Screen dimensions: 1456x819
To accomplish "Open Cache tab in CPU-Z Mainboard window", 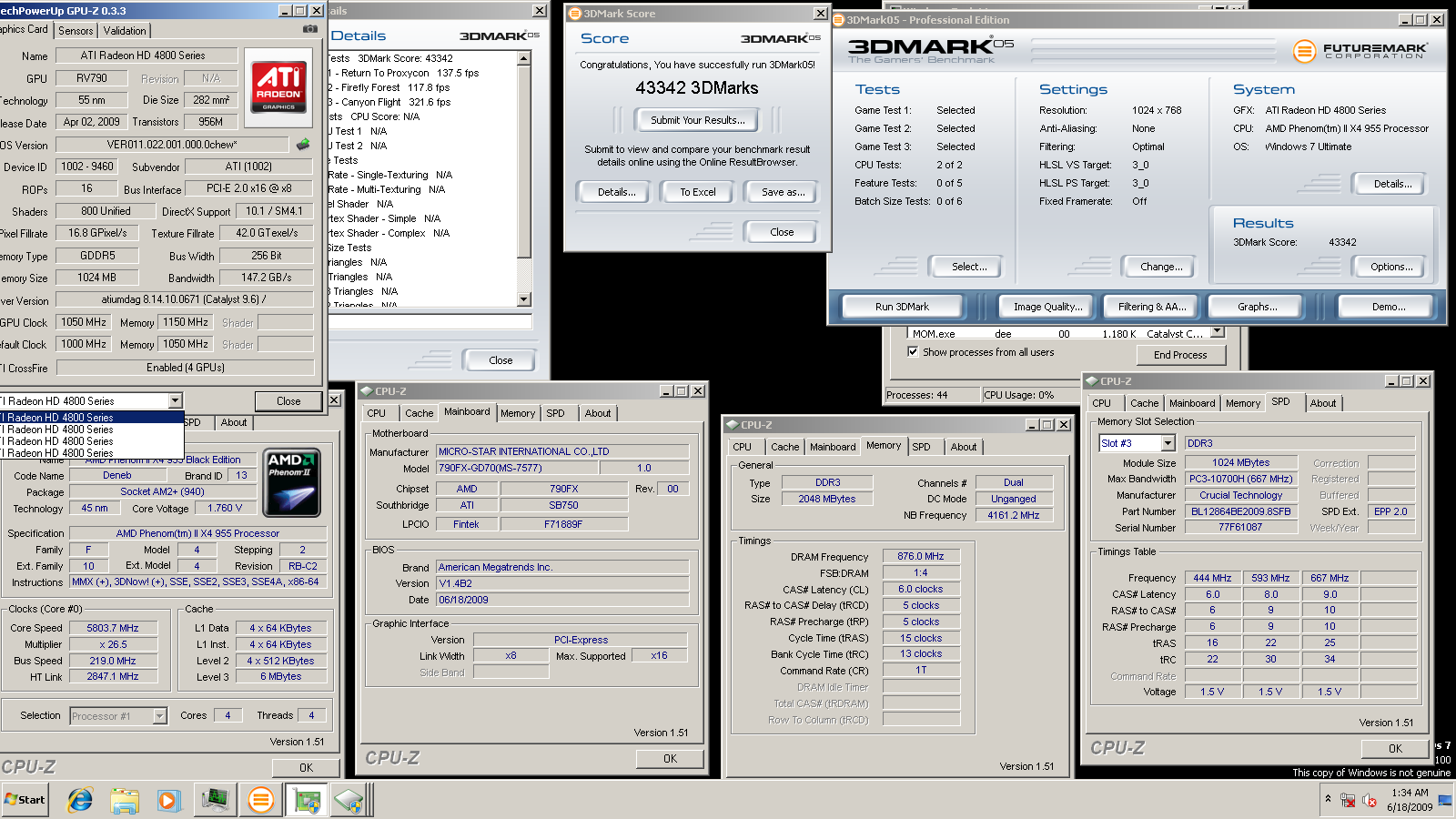I will 420,413.
